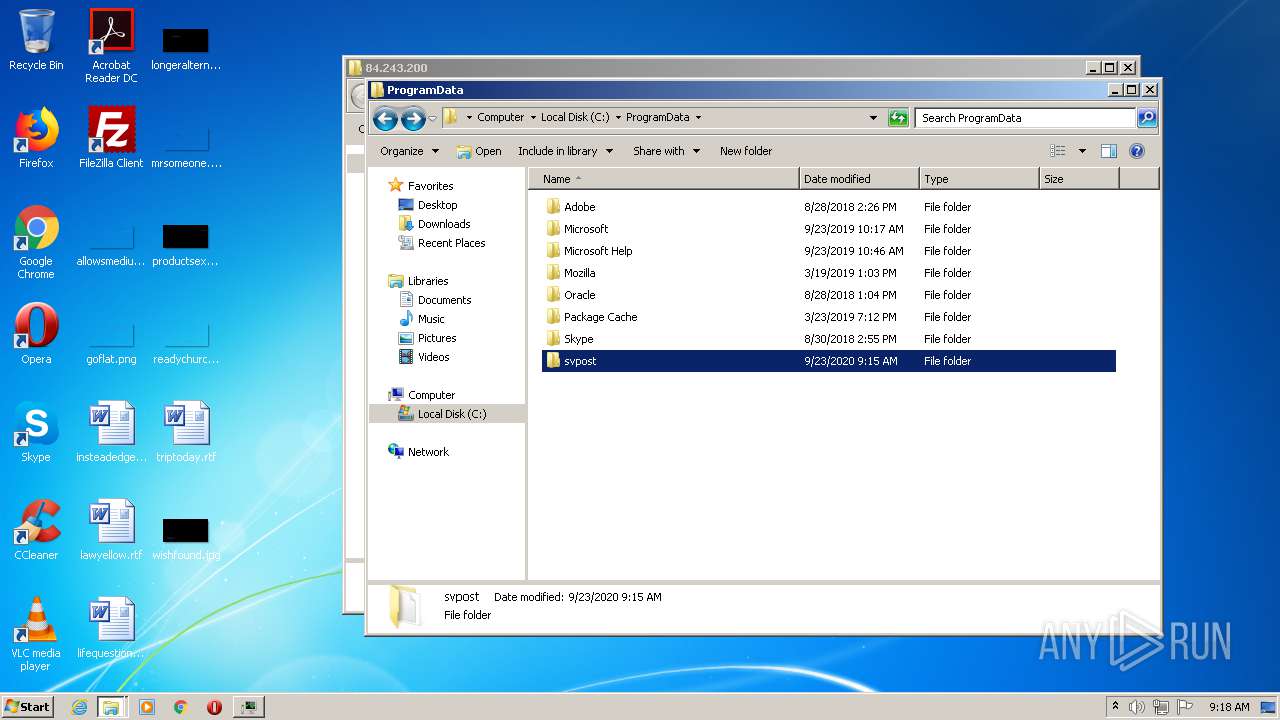This screenshot has height=720, width=1280.
Task: Expand the recent pages dropdown next to Forward
Action: click(432, 119)
